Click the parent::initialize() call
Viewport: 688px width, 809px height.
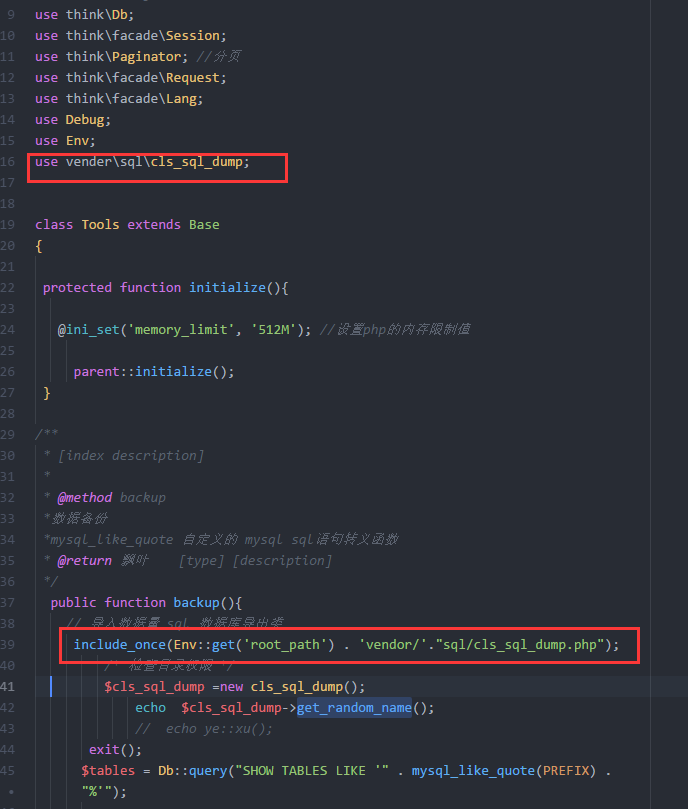tap(154, 371)
